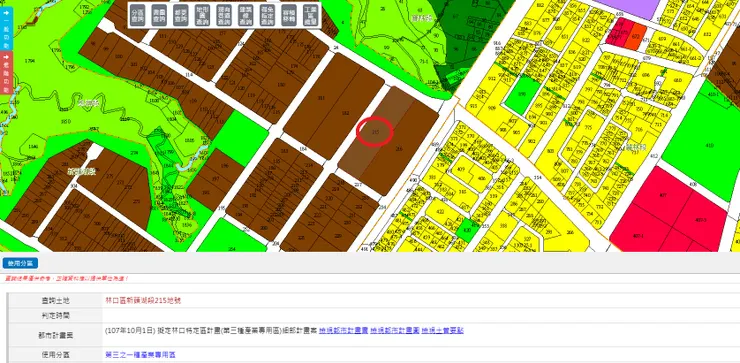This screenshot has width=740, height=363.
Task: Open the 檢視土管要點 link
Action: click(x=443, y=330)
